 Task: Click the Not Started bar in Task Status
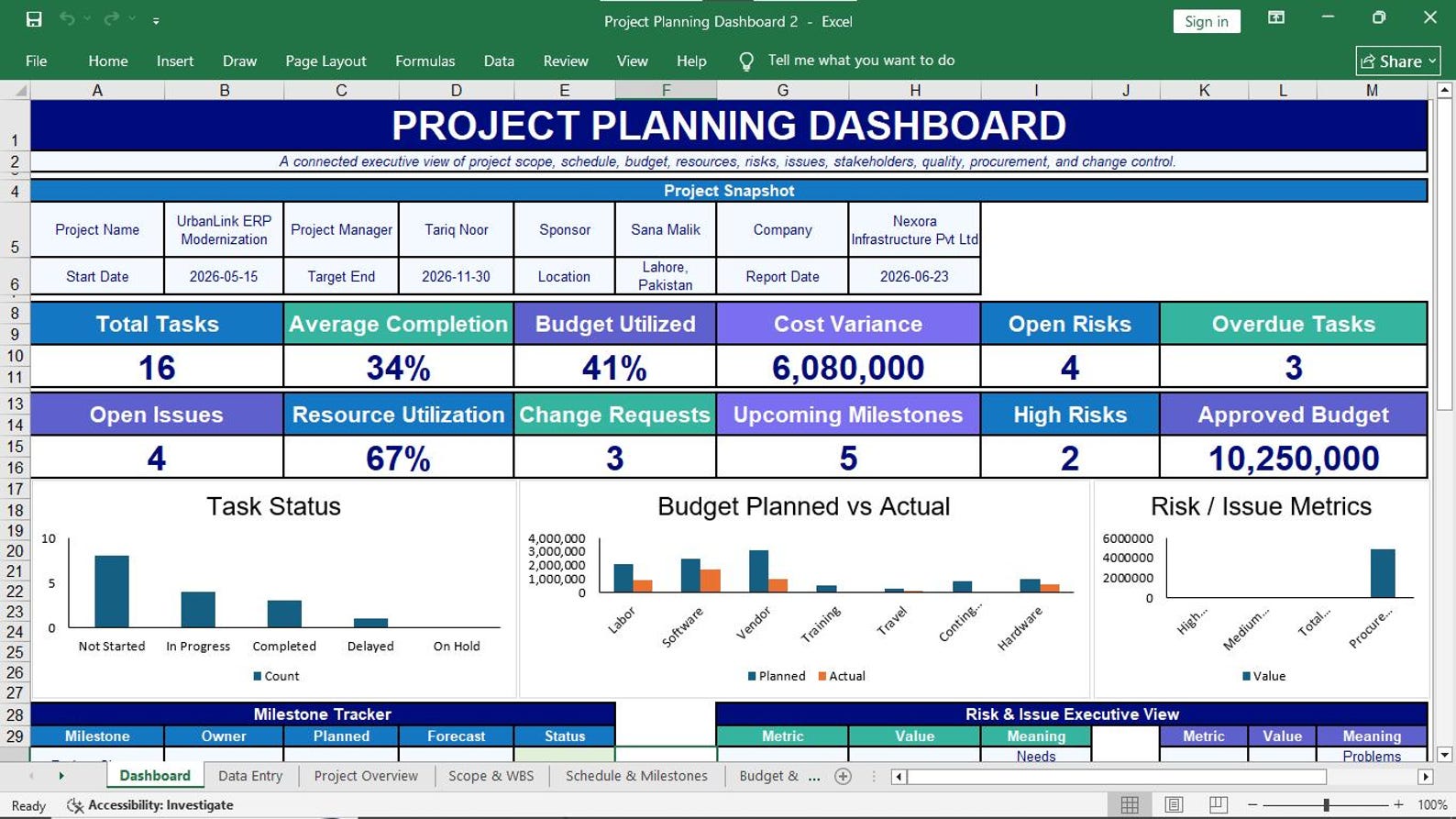[112, 592]
